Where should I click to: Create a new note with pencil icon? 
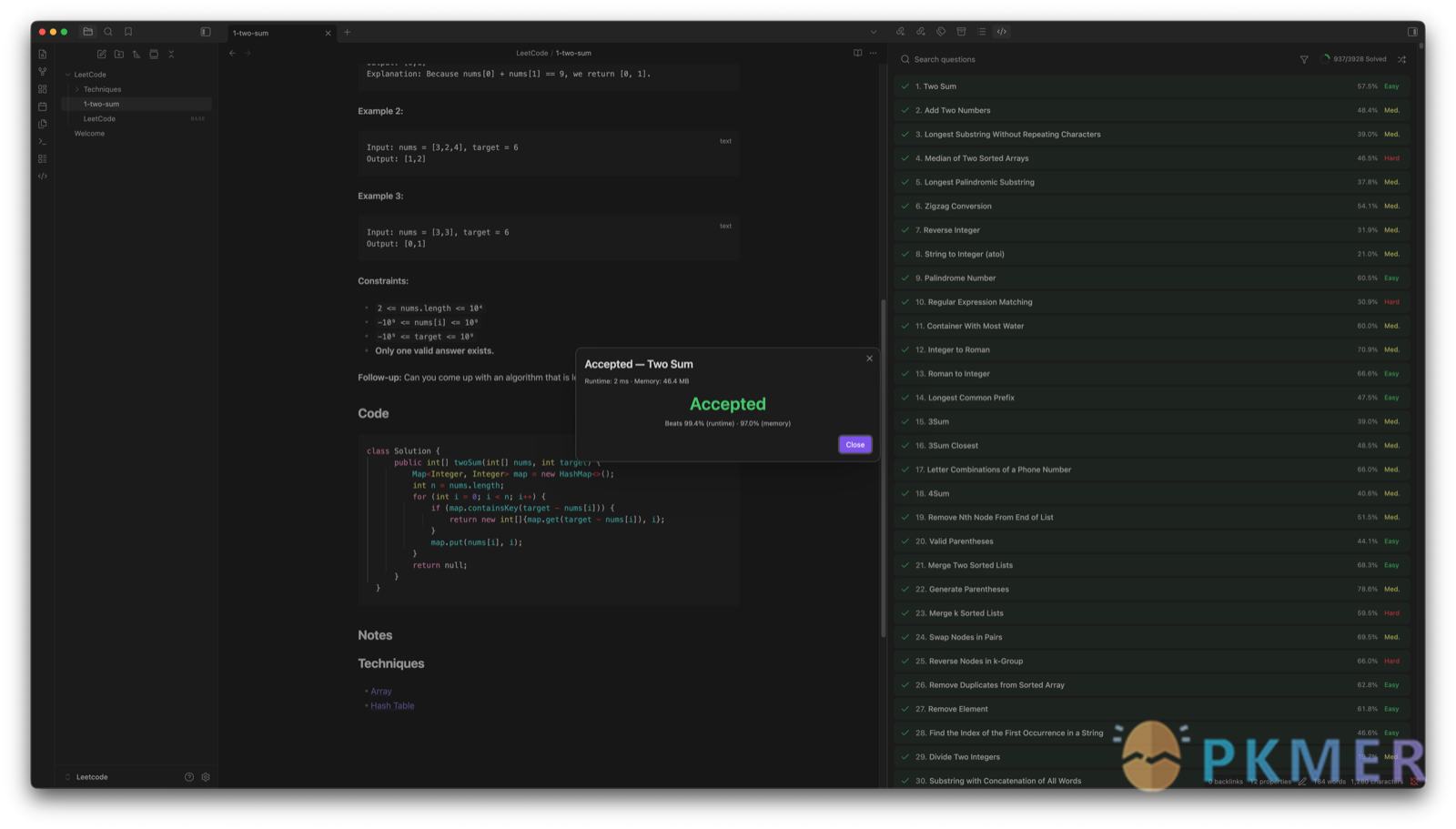coord(102,55)
